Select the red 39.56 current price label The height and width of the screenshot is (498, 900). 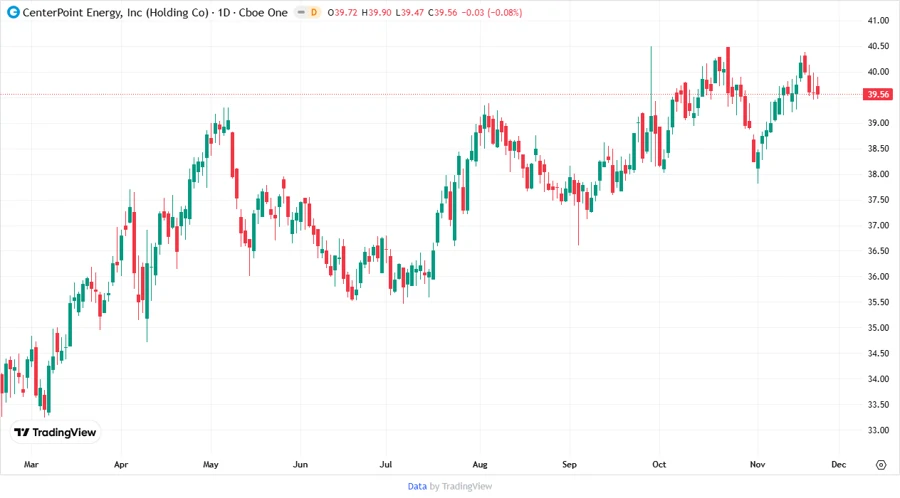(x=878, y=94)
